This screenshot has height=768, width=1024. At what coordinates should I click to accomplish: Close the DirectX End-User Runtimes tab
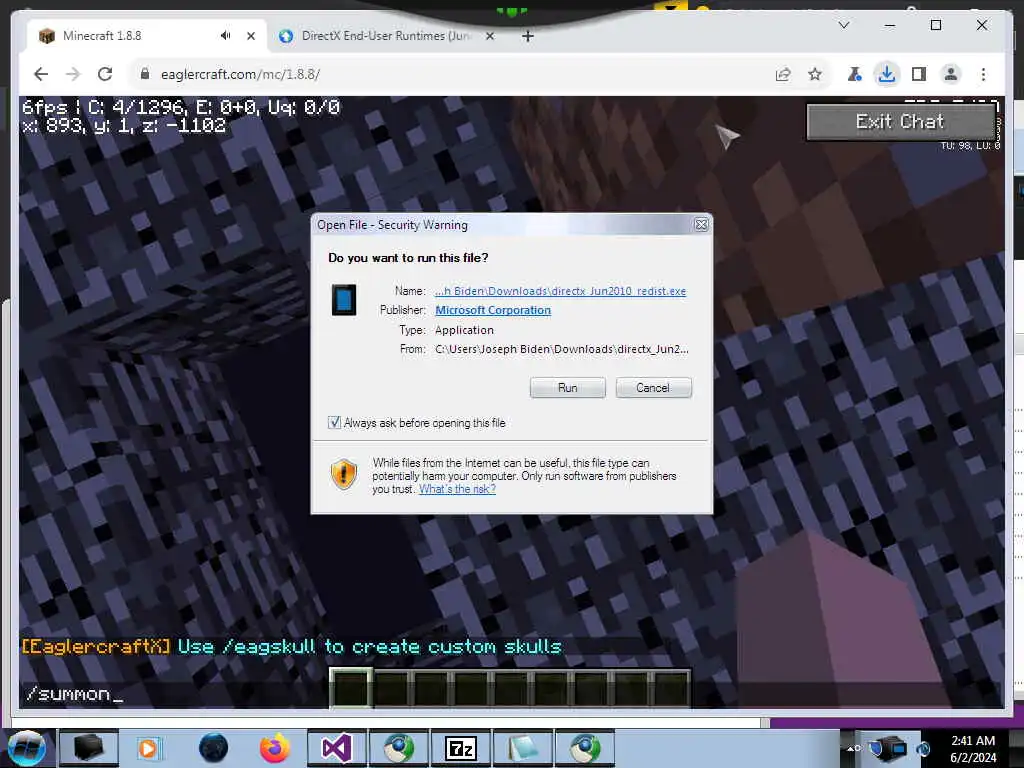point(490,36)
